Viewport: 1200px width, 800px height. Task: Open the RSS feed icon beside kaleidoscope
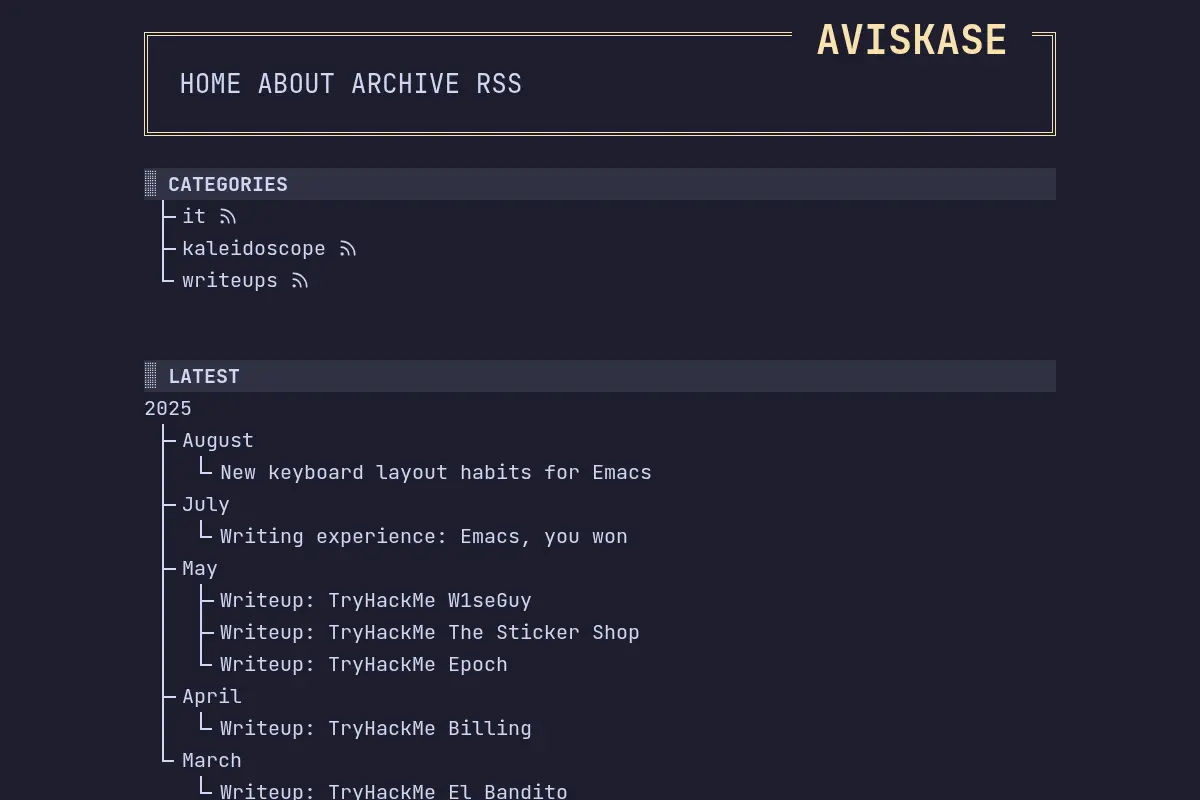click(348, 248)
